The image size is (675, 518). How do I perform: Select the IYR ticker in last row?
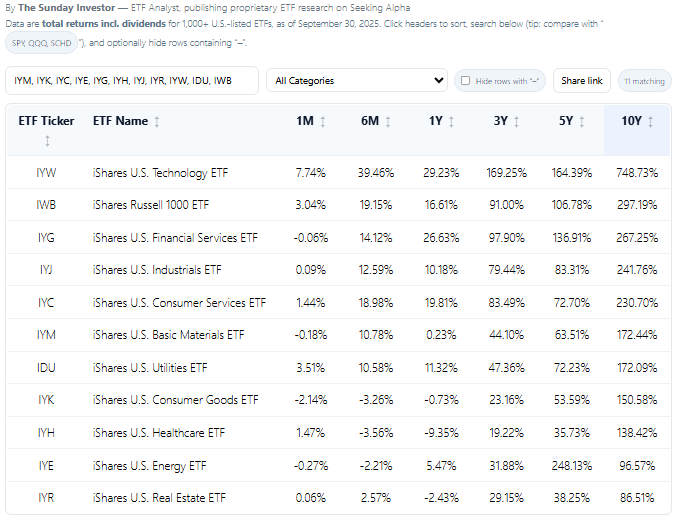click(x=47, y=498)
